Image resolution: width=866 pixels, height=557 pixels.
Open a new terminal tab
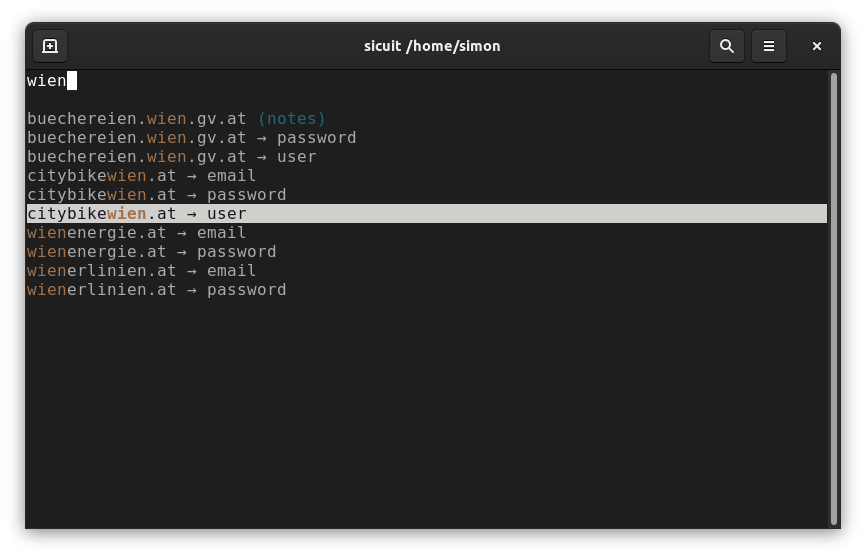click(x=50, y=46)
